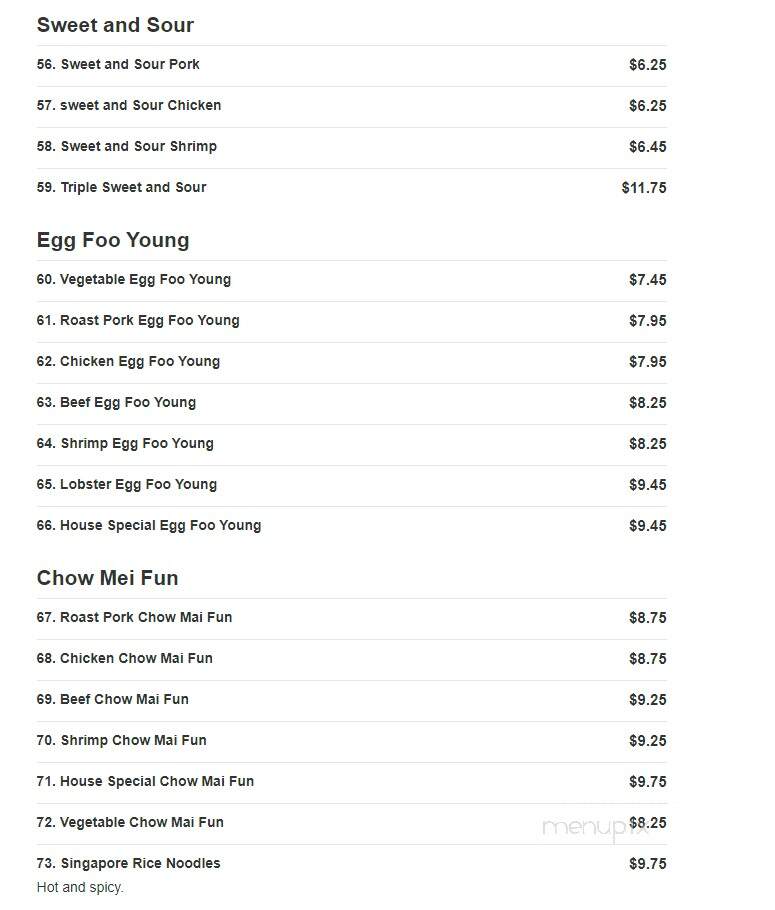The width and height of the screenshot is (775, 910).
Task: Click the Egg Foo Young section heading
Action: (x=113, y=240)
